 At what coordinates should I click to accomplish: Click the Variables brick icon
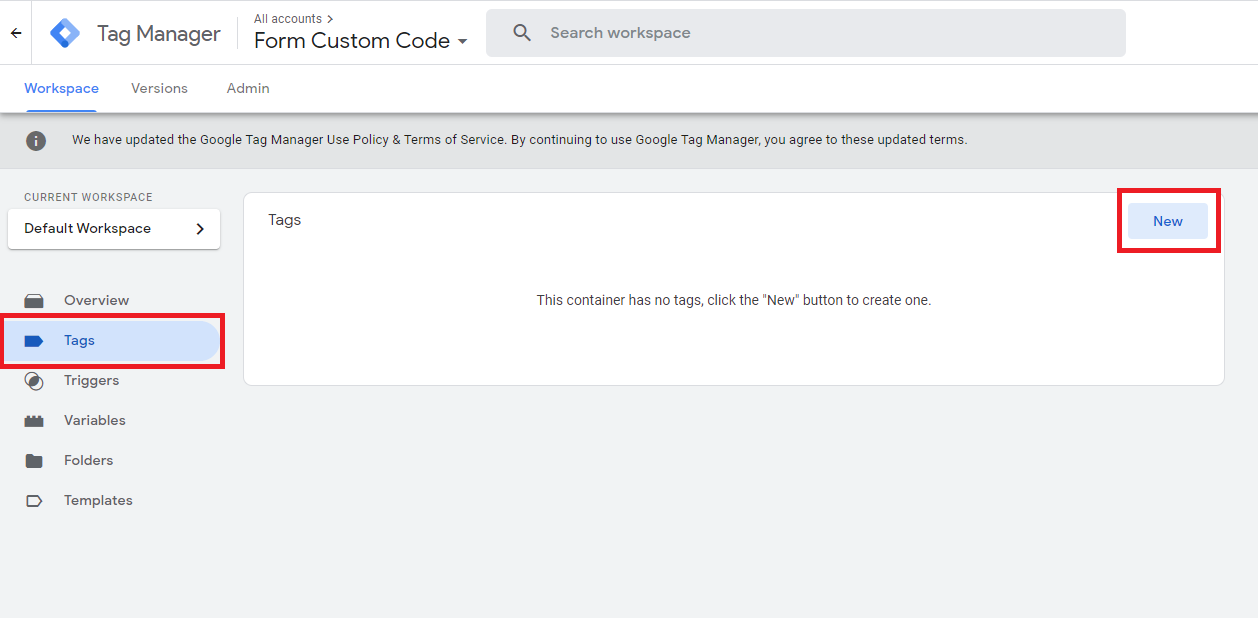(x=34, y=421)
